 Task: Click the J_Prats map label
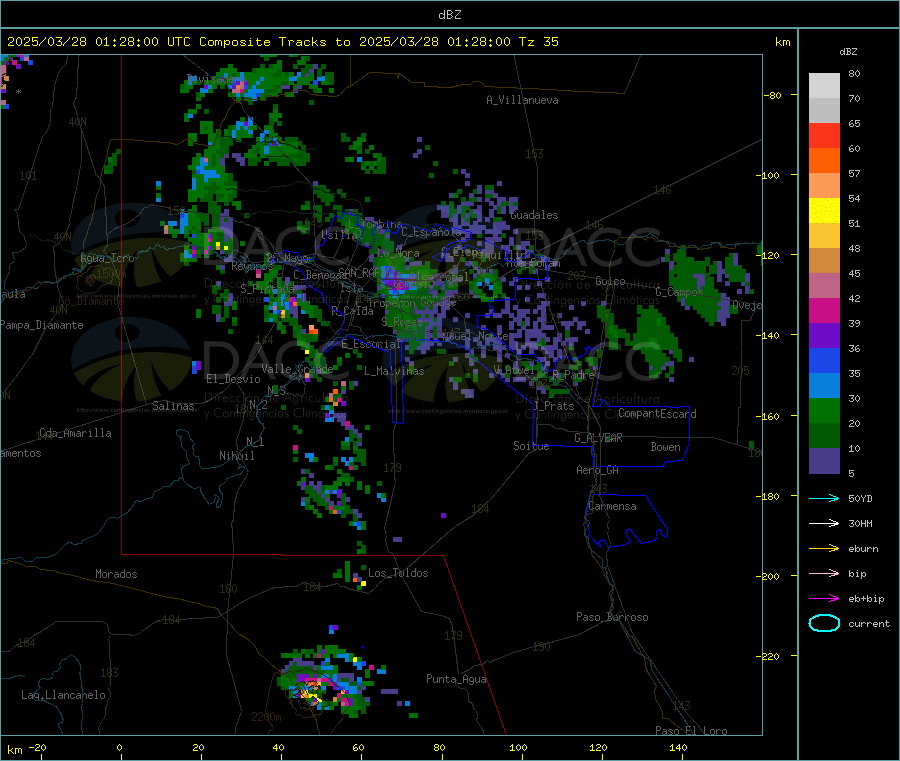[x=553, y=405]
